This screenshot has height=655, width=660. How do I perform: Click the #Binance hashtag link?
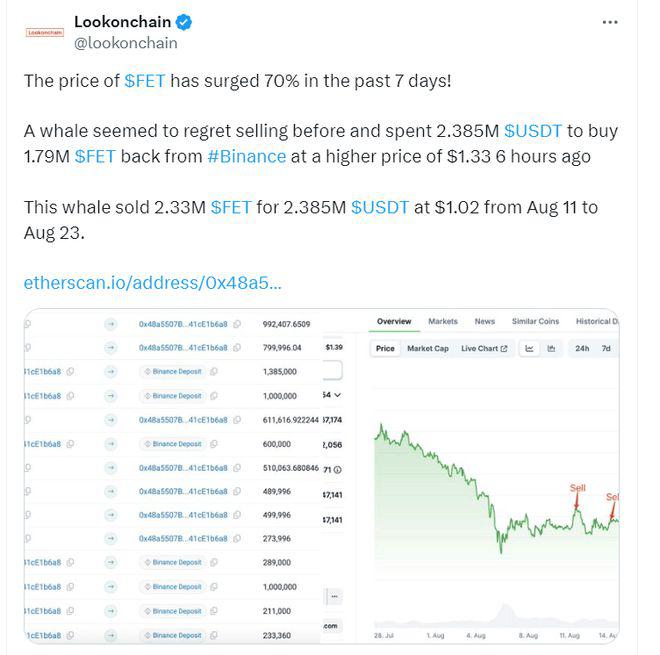(247, 157)
